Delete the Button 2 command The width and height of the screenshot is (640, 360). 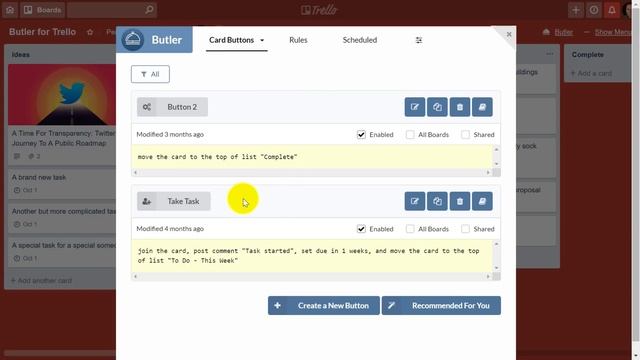tap(460, 107)
